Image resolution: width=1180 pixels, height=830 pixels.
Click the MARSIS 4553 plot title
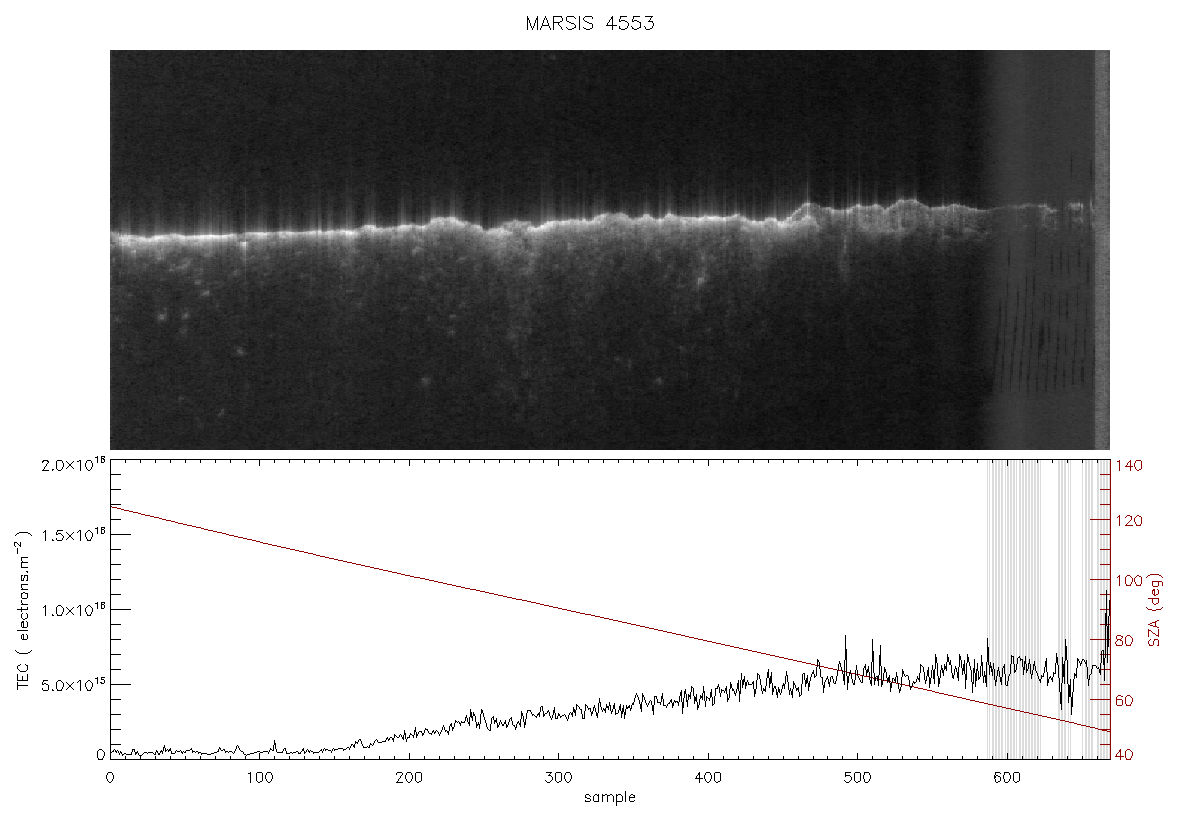589,23
